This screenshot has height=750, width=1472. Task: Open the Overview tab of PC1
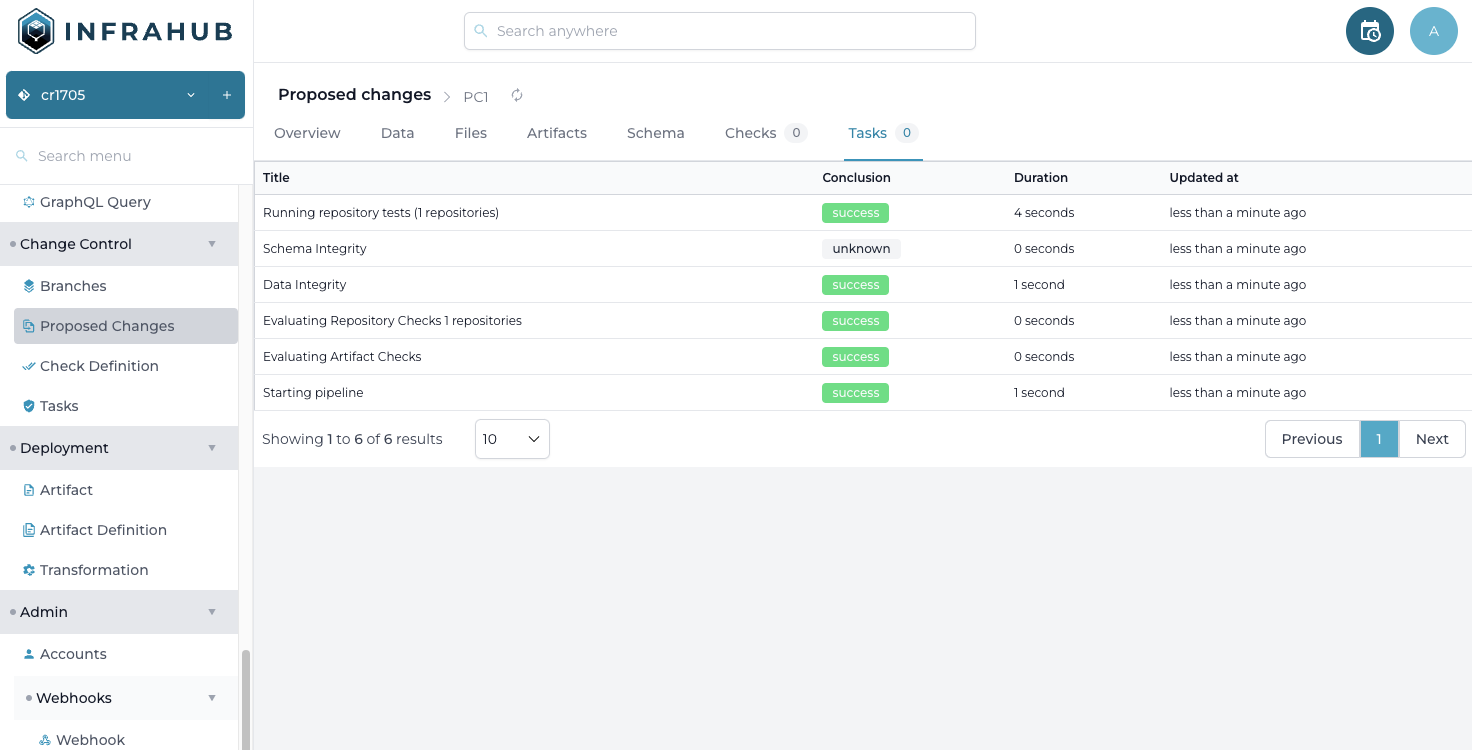[307, 133]
